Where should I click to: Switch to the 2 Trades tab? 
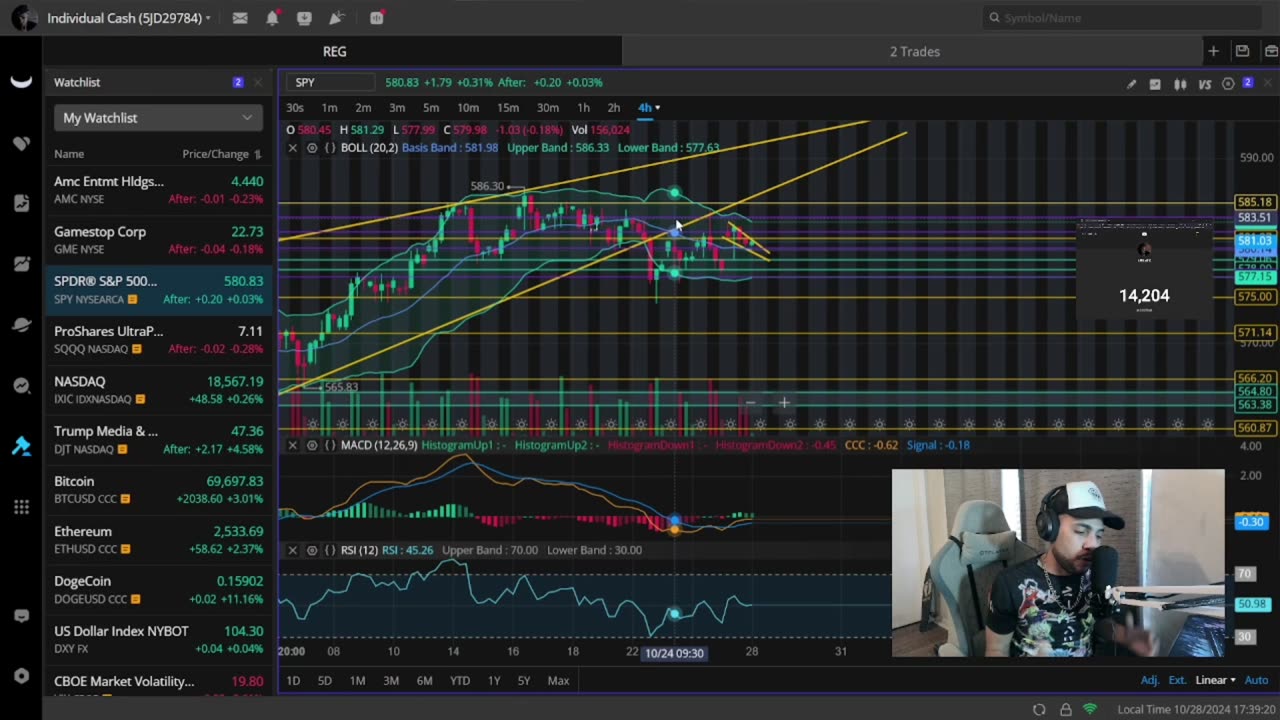tap(914, 51)
